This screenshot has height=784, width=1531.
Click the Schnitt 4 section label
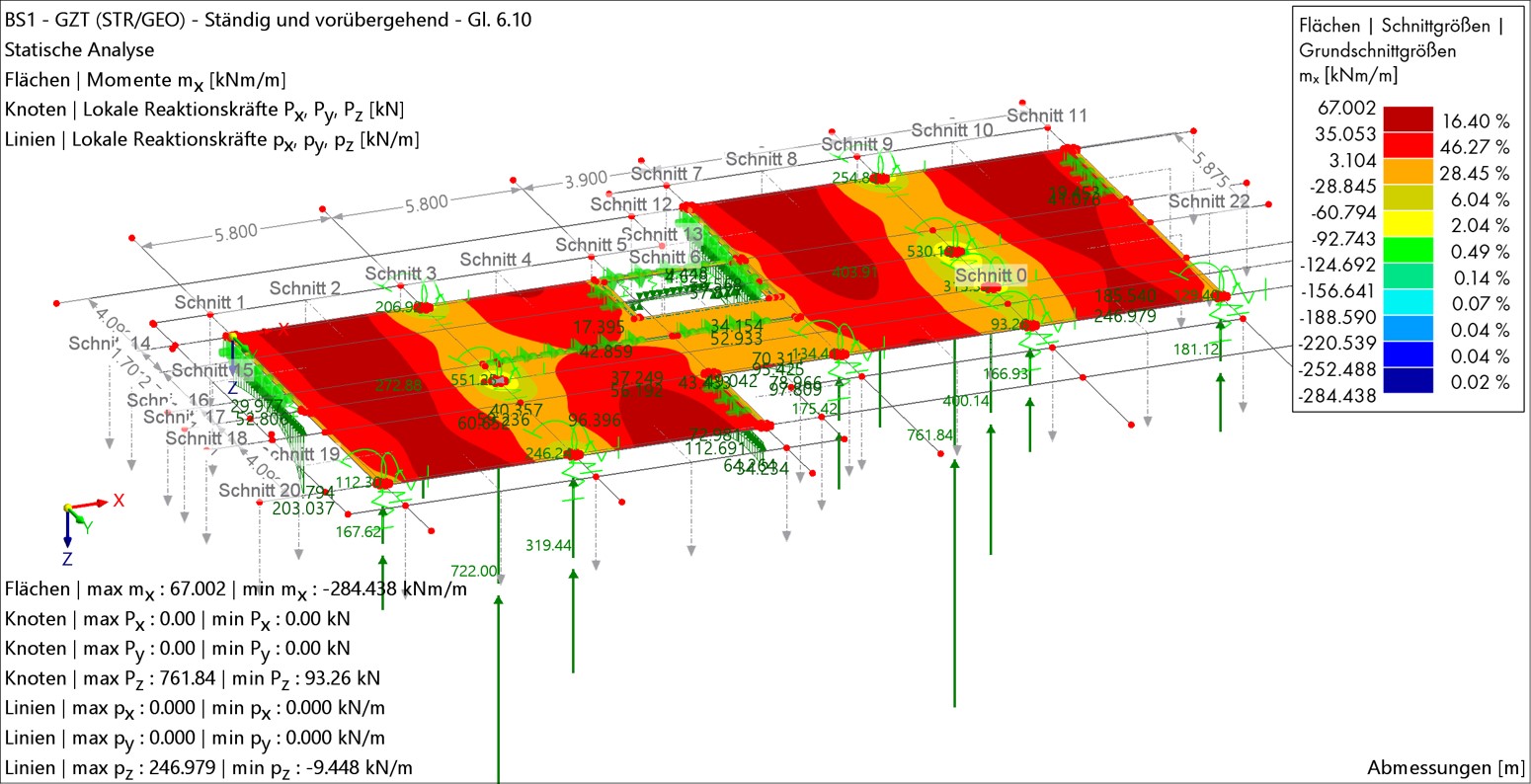pos(495,260)
